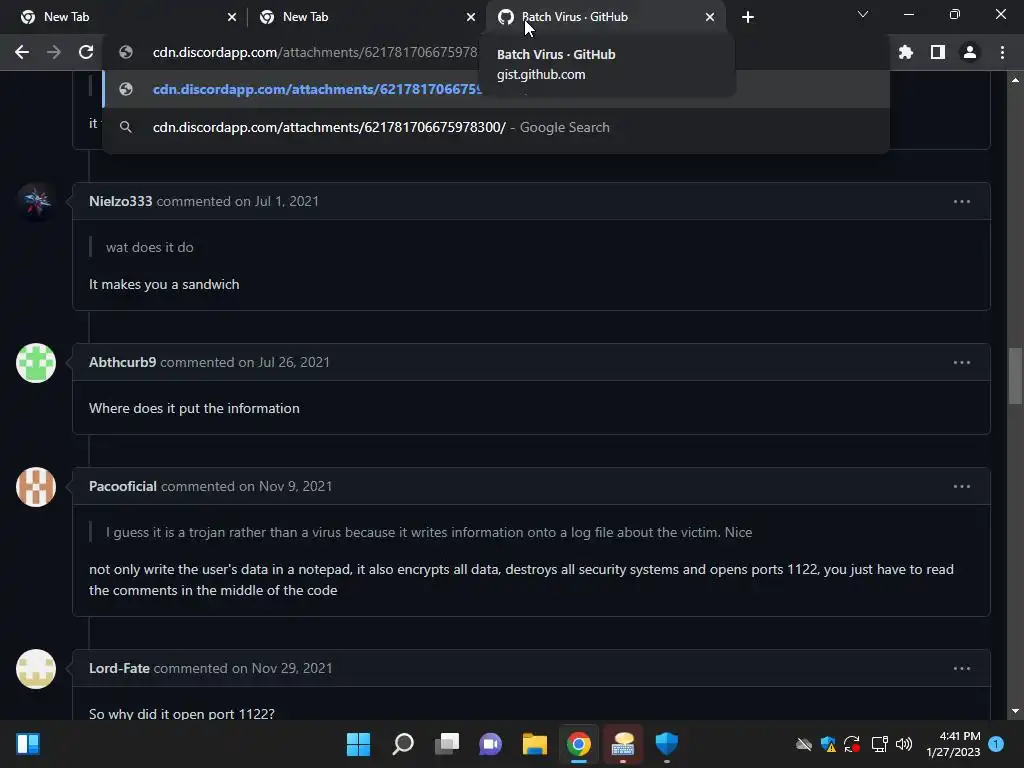Click text 'It makes you a sandwich'
Image resolution: width=1024 pixels, height=768 pixels.
click(164, 285)
